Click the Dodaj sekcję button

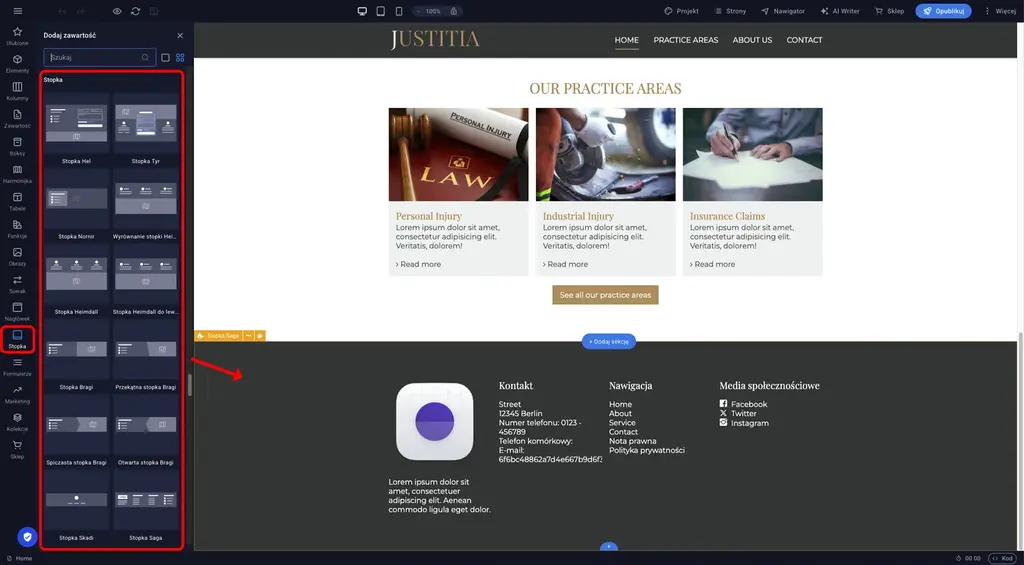609,342
